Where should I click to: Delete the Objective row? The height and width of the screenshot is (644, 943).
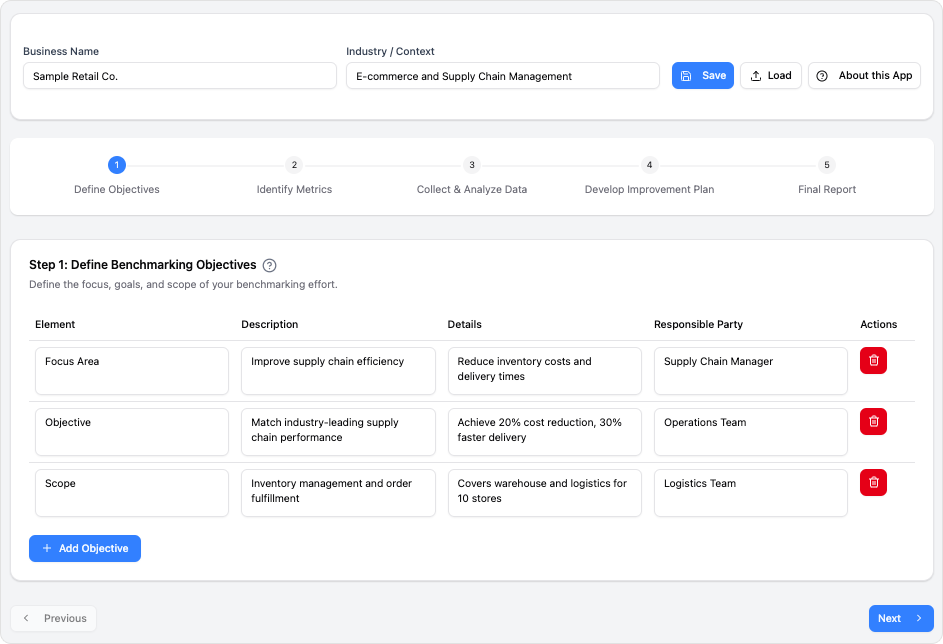click(x=873, y=422)
